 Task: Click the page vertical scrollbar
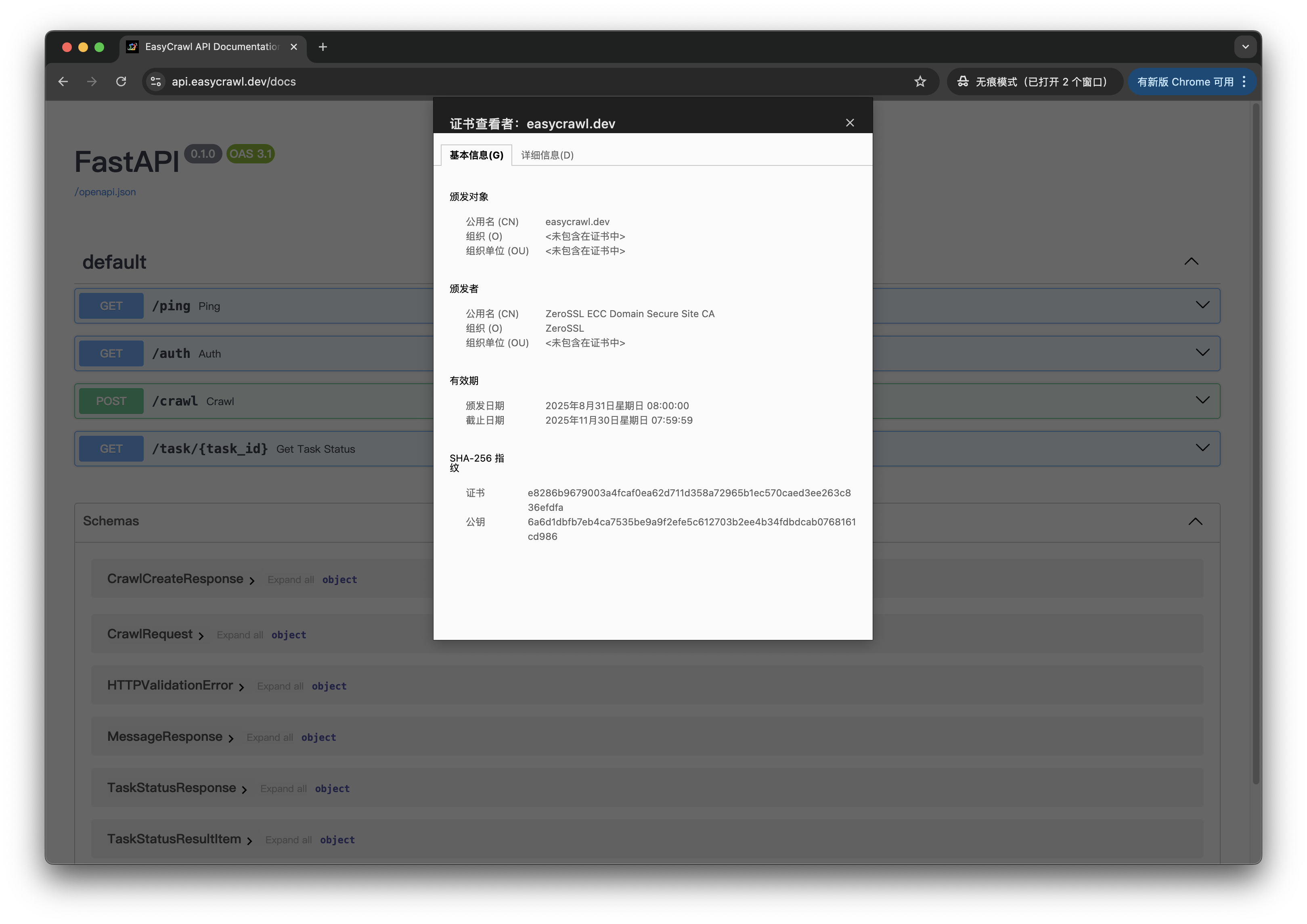coord(1255,444)
